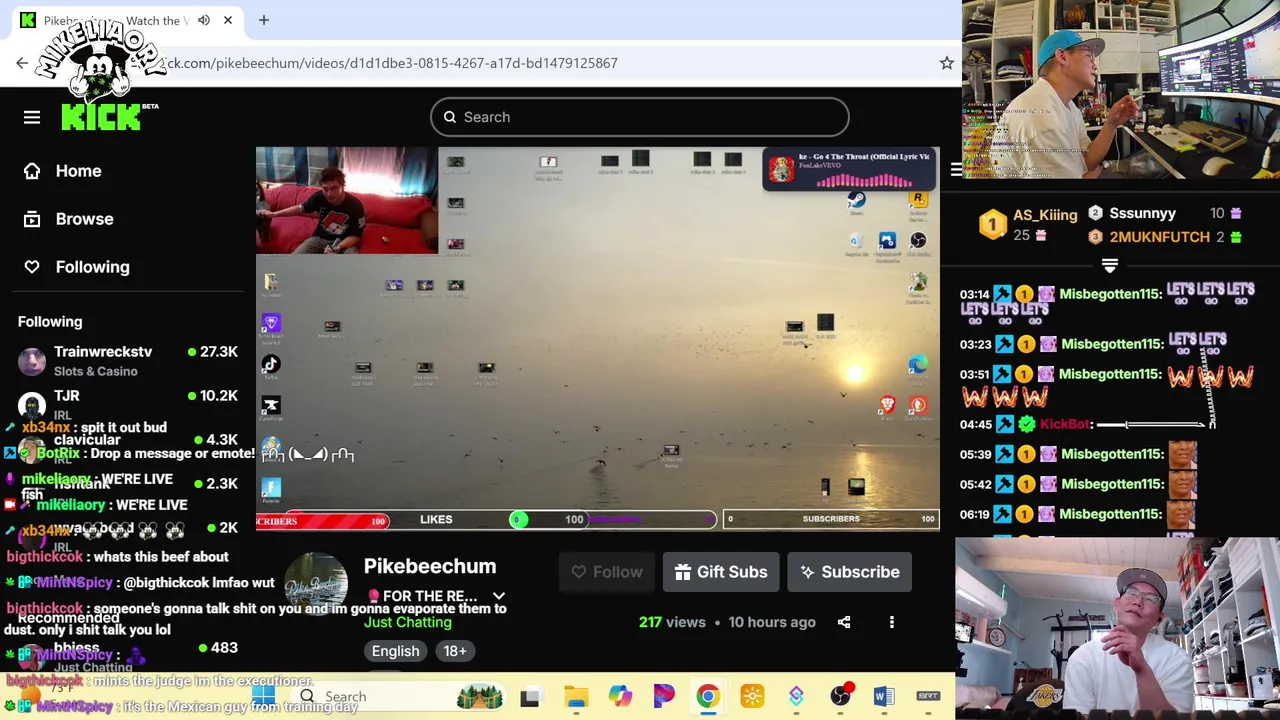Open Copilot from the taskbar
Screen dimensions: 1280x720
tap(620, 696)
